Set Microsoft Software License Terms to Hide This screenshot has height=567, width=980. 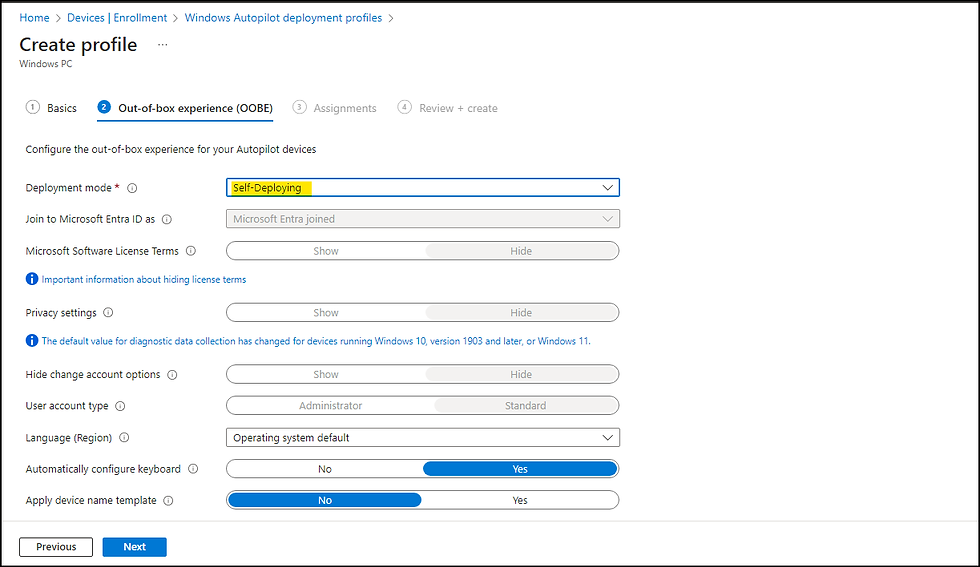pos(521,251)
